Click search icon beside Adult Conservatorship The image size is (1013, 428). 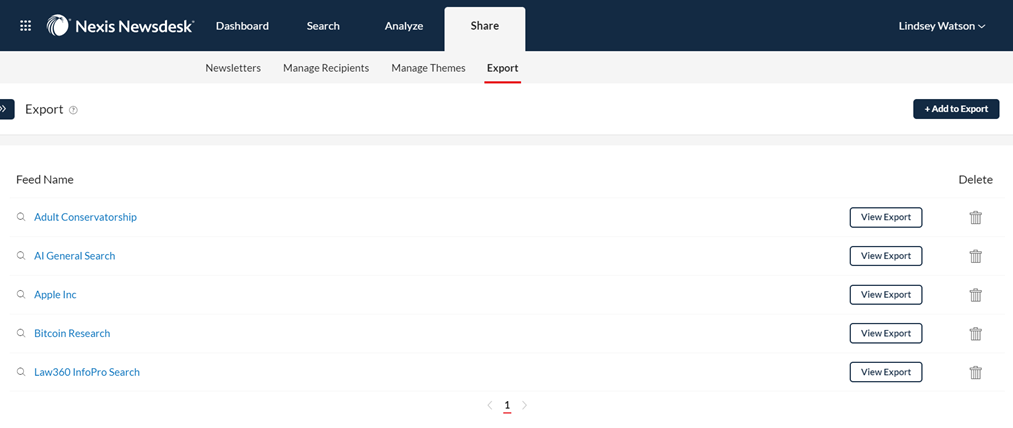coord(21,217)
